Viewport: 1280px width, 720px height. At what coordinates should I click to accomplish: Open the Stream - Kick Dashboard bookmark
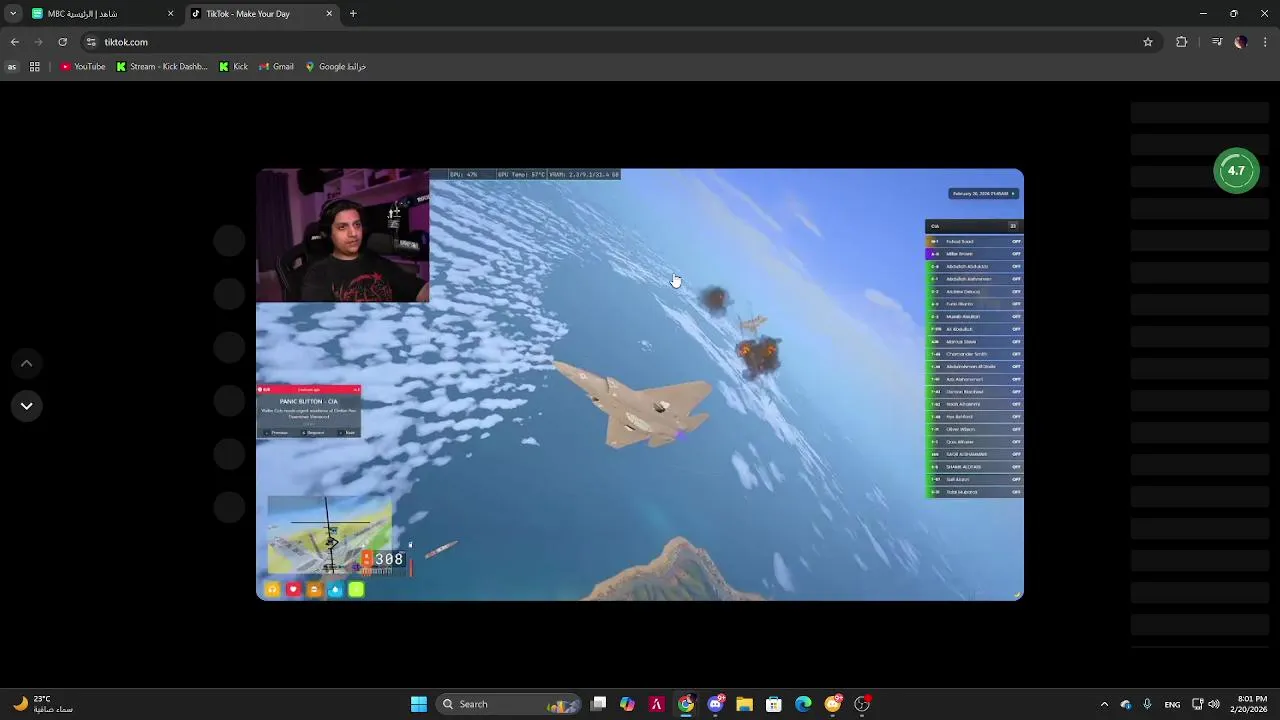pyautogui.click(x=162, y=67)
